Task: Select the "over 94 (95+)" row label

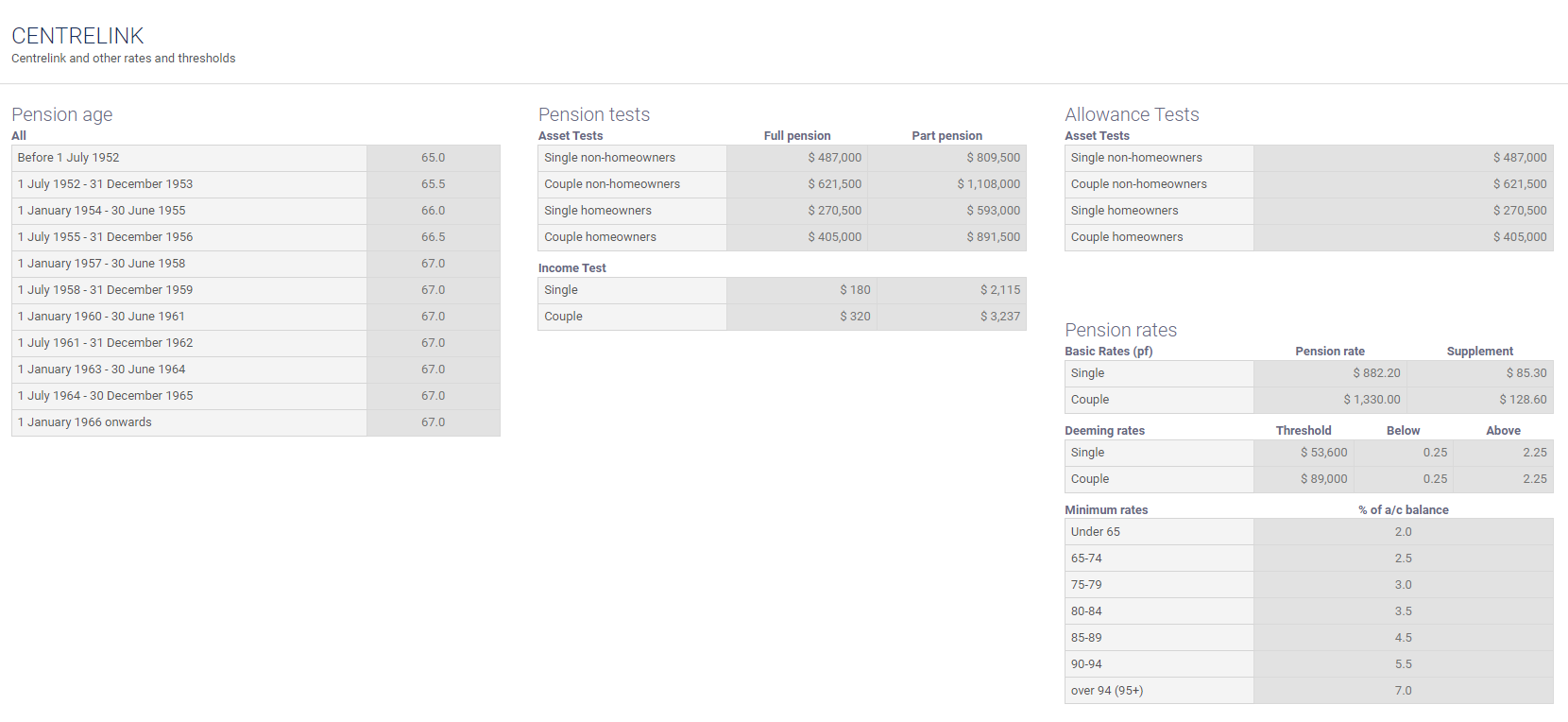Action: click(1107, 691)
